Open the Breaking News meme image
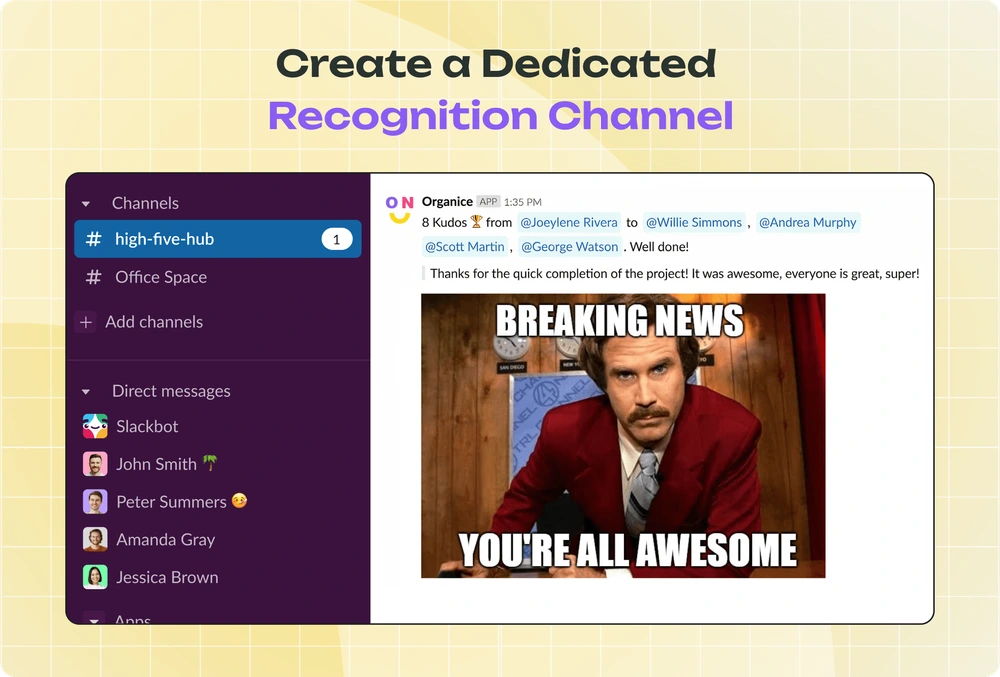The image size is (1000, 677). pos(623,436)
